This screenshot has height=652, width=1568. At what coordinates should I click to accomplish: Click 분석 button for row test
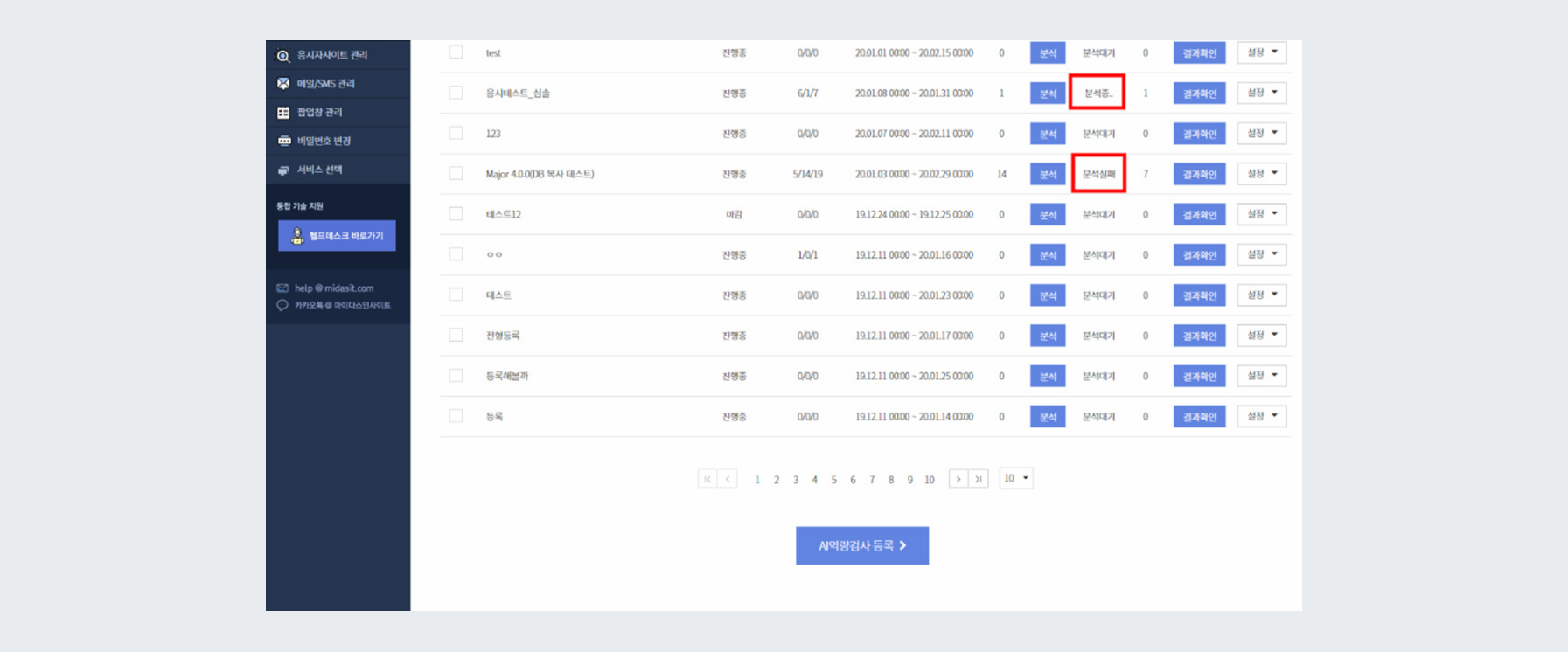[1048, 53]
